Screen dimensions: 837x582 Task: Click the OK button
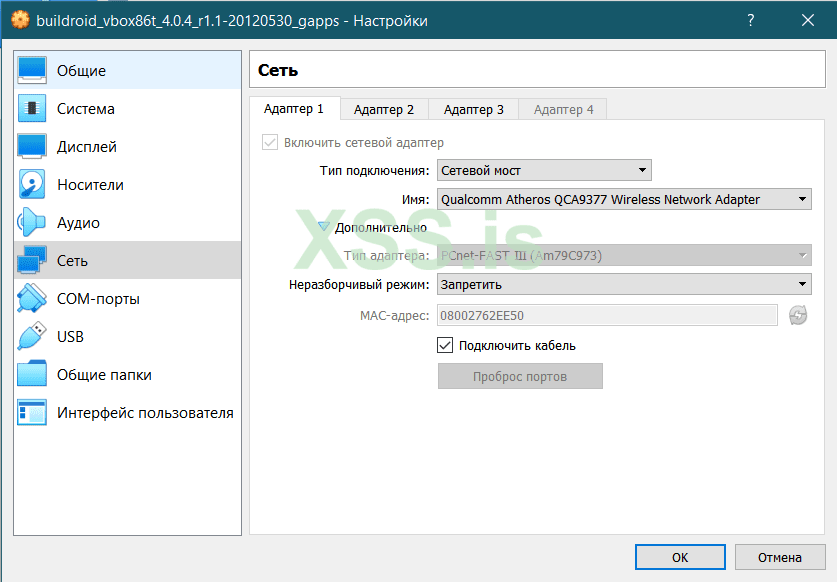[x=680, y=557]
